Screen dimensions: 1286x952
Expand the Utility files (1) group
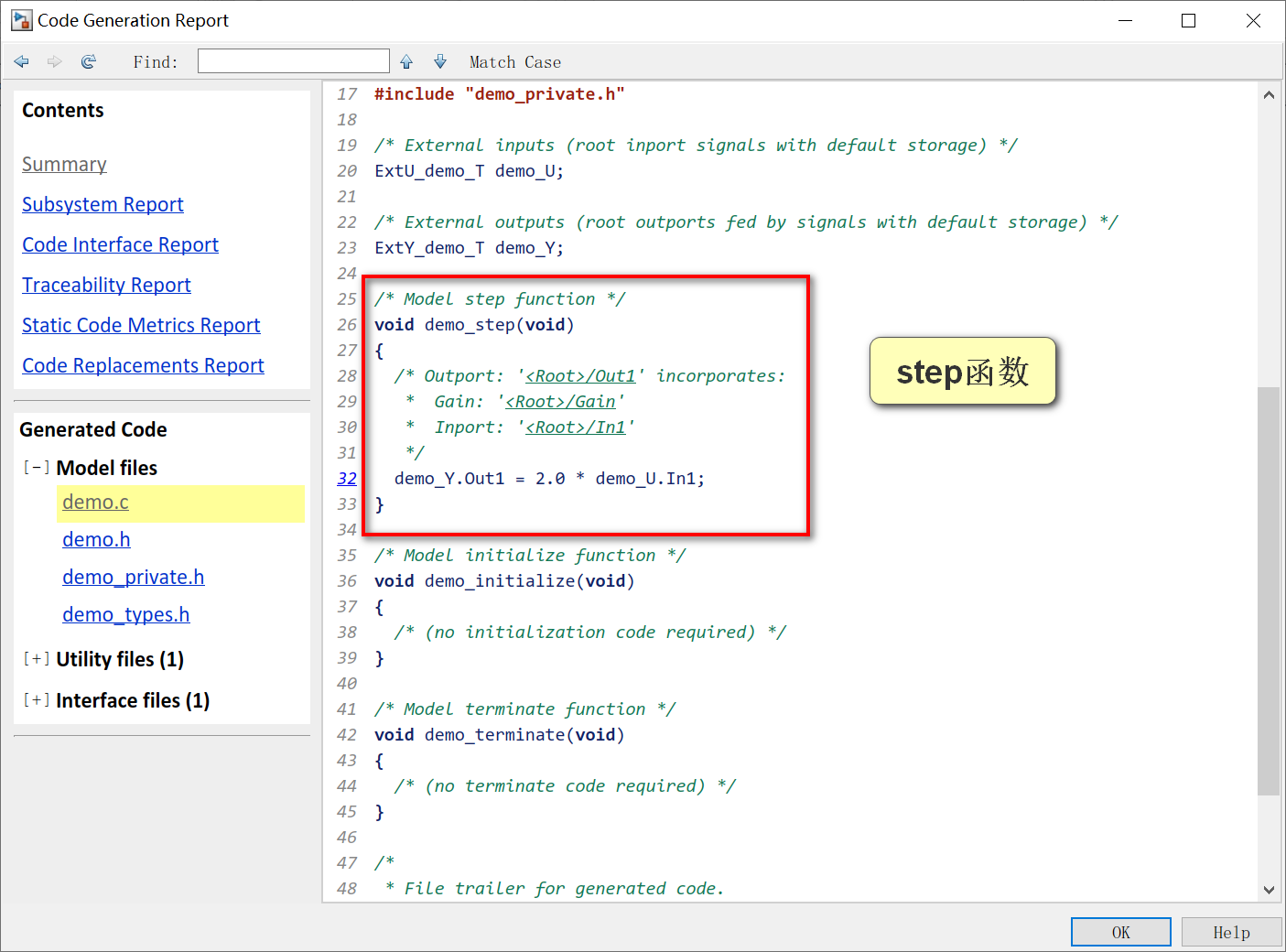37,658
